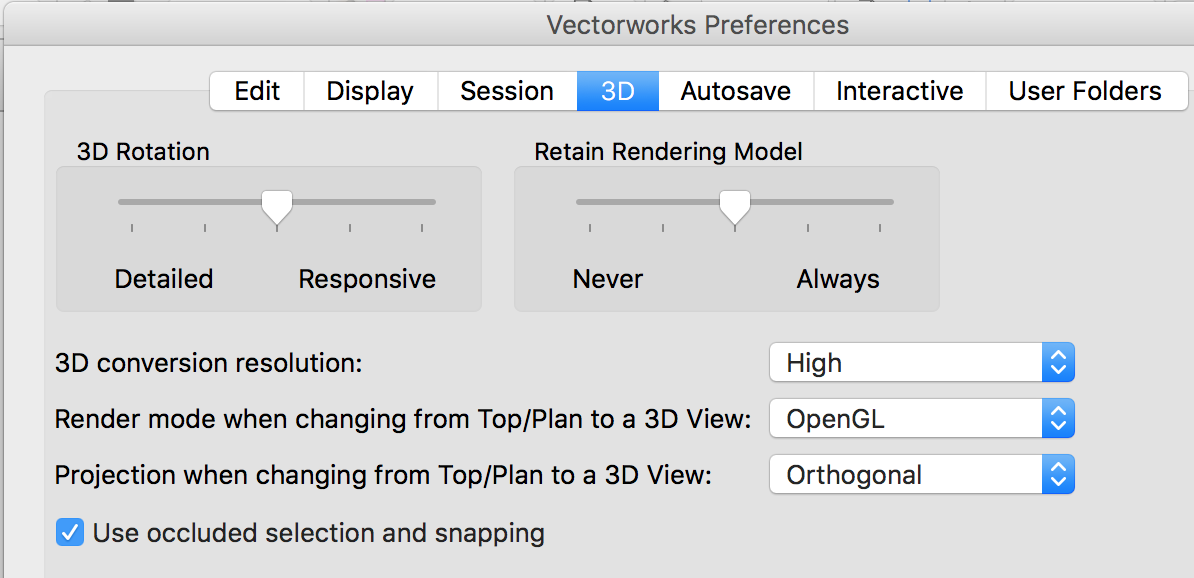Viewport: 1194px width, 578px height.
Task: Click the Never label under the rendering slider
Action: click(607, 279)
